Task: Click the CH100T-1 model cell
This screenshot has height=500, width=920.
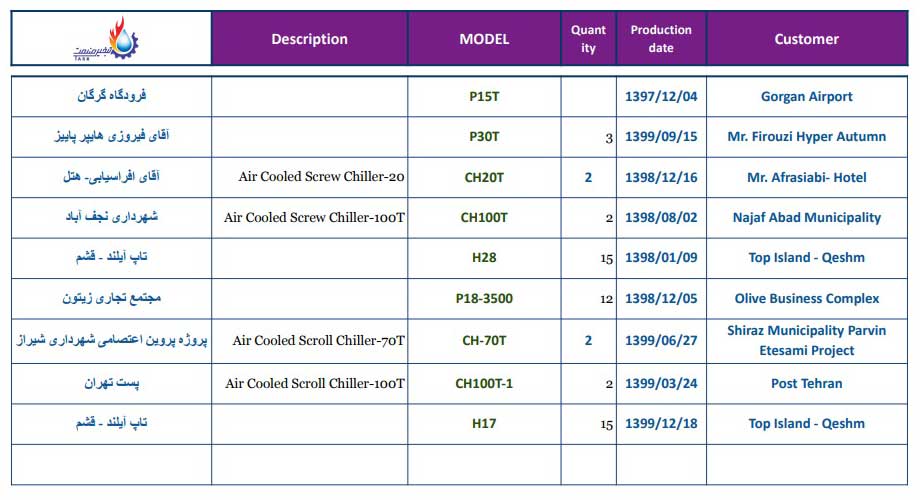Action: point(484,383)
